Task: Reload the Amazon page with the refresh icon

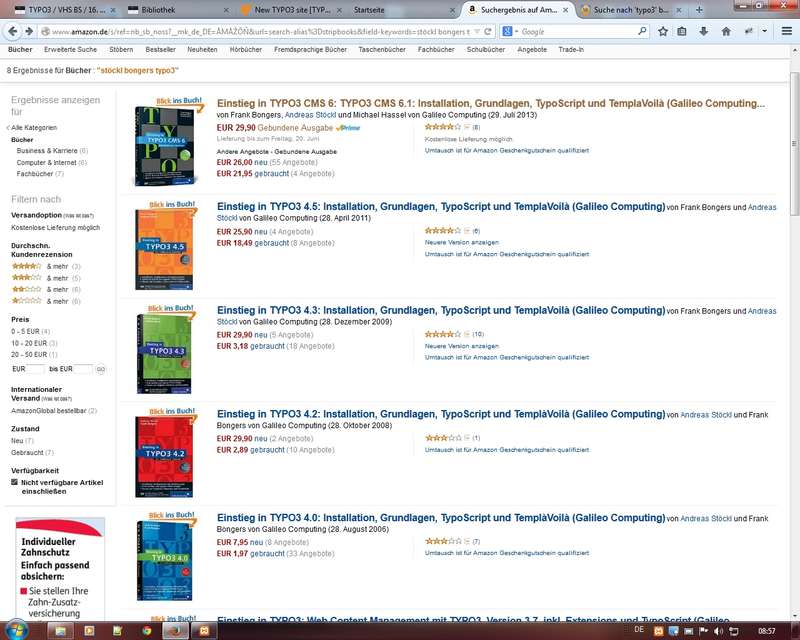Action: (488, 32)
